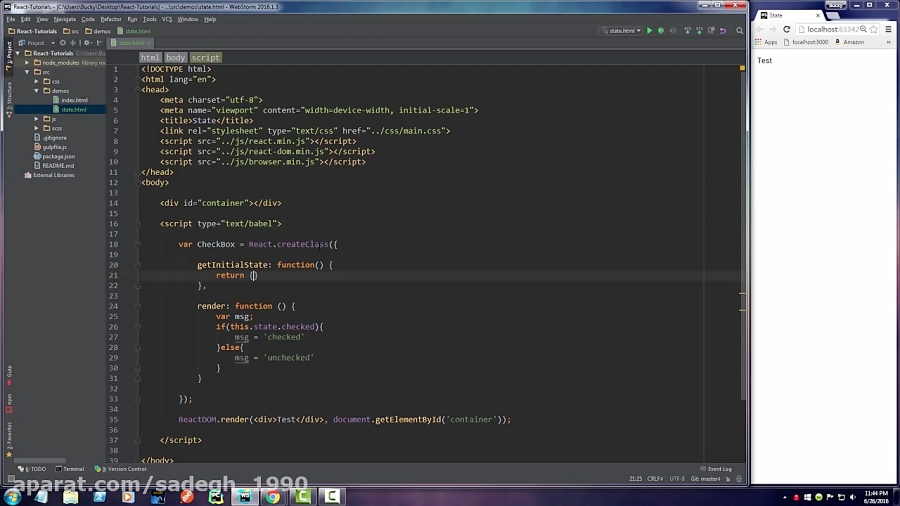Open Project panel settings gear

(87, 42)
